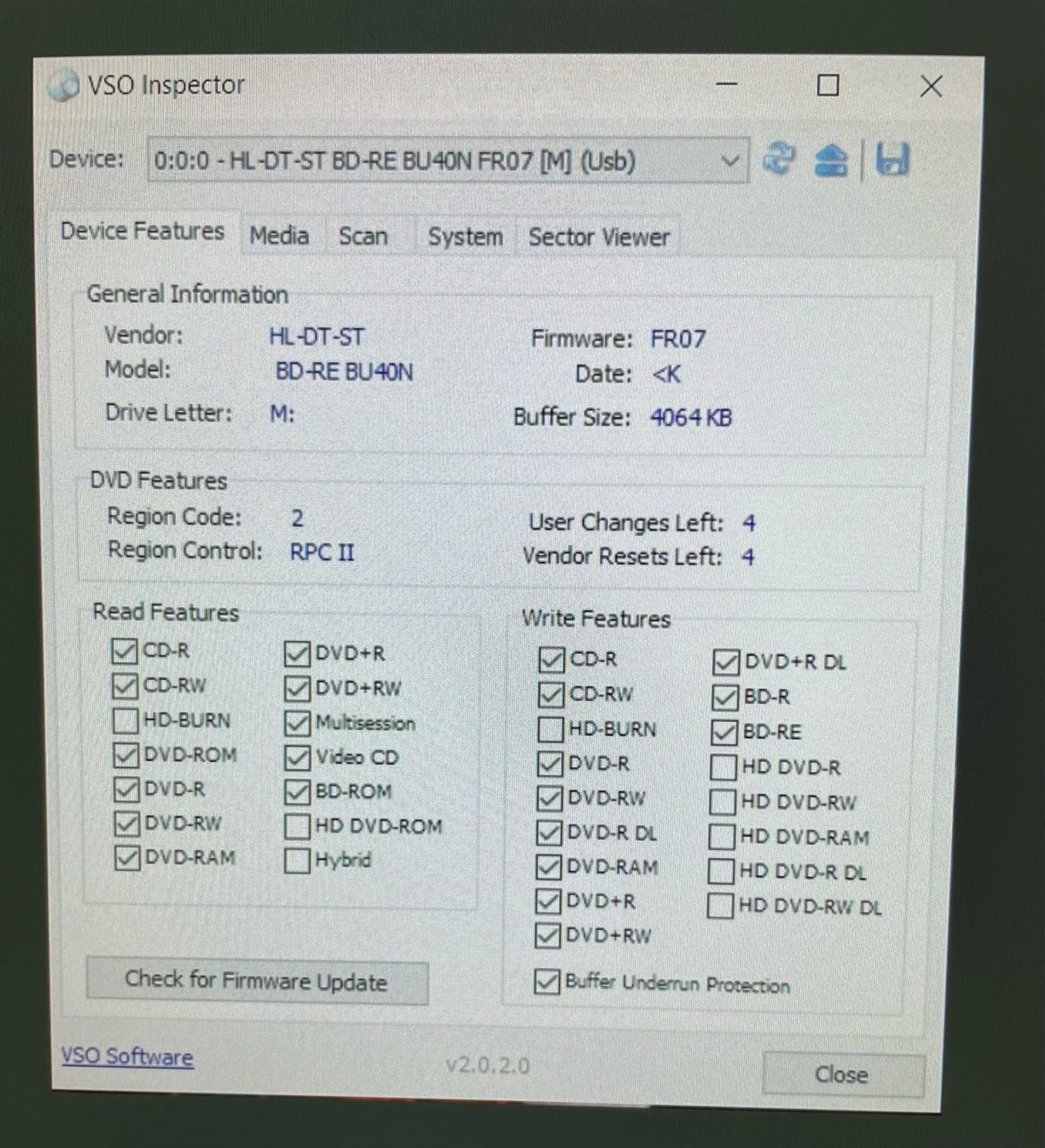Toggle the HD DVD-RW checkbox
Screen dimensions: 1045x1148
(x=722, y=802)
